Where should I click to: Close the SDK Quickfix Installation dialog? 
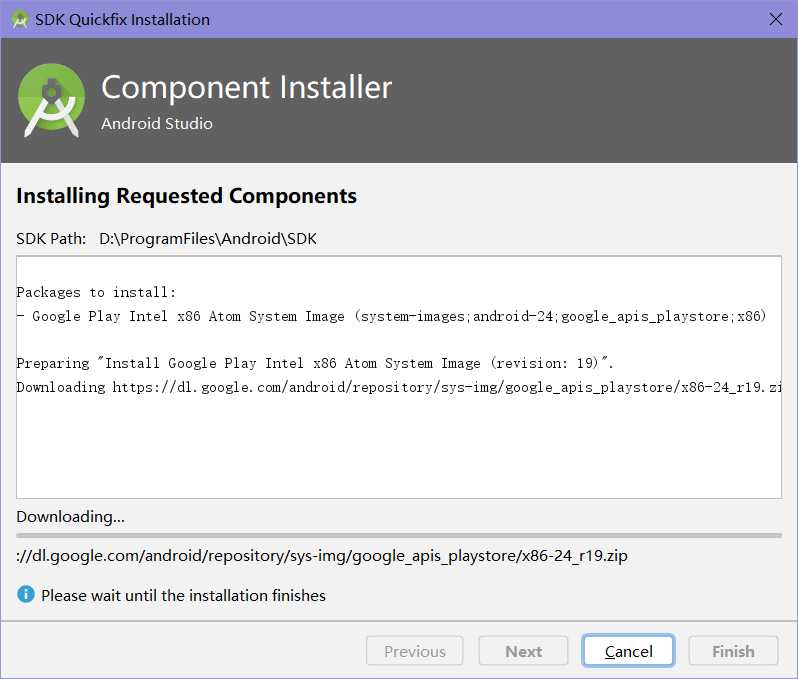point(776,19)
